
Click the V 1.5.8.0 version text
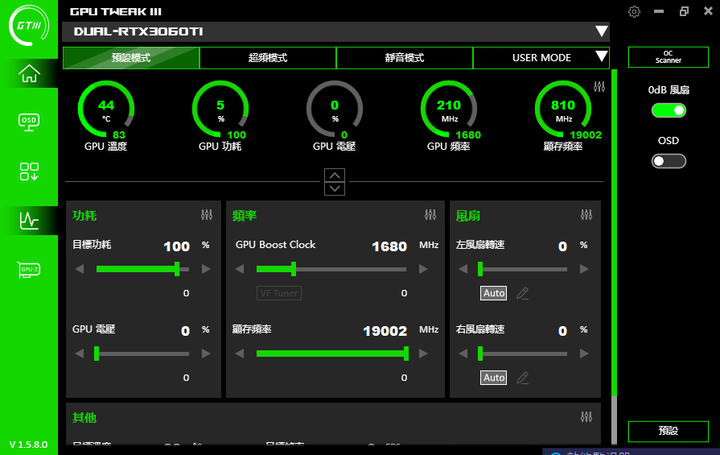click(28, 444)
